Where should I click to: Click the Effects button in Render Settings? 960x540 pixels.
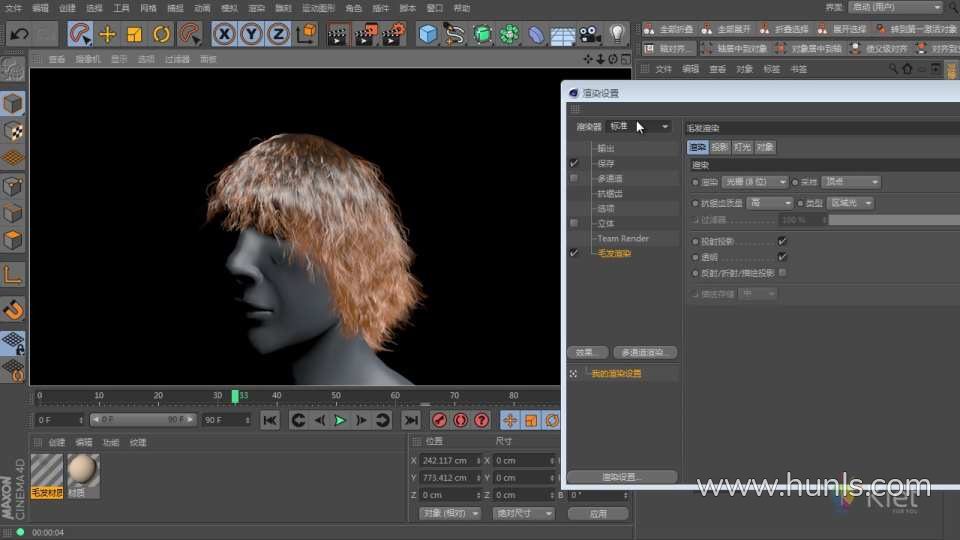[587, 352]
